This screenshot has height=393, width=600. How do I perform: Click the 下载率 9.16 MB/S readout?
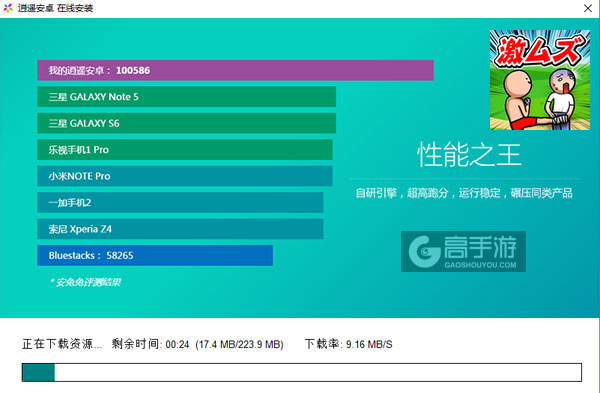(348, 344)
